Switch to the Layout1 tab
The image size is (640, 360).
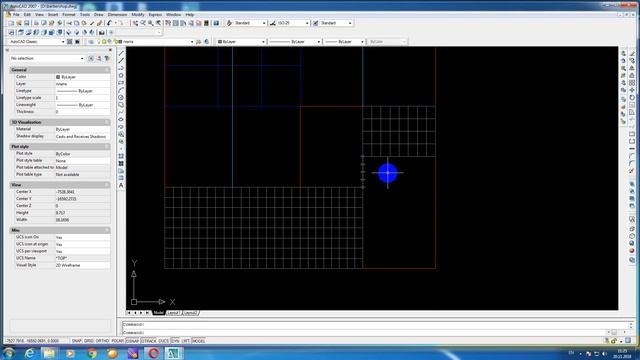[173, 313]
